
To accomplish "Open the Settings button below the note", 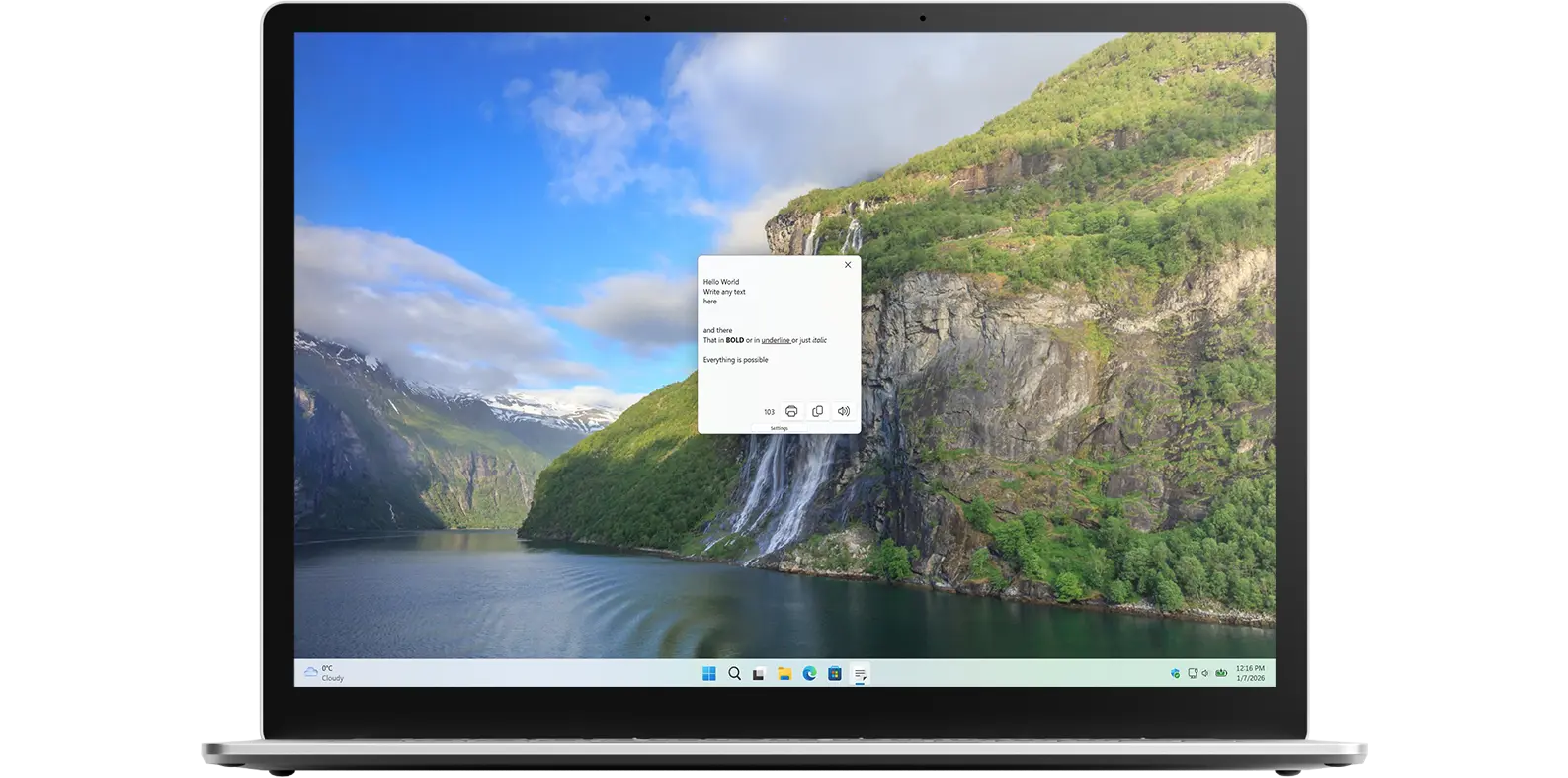I will 780,428.
